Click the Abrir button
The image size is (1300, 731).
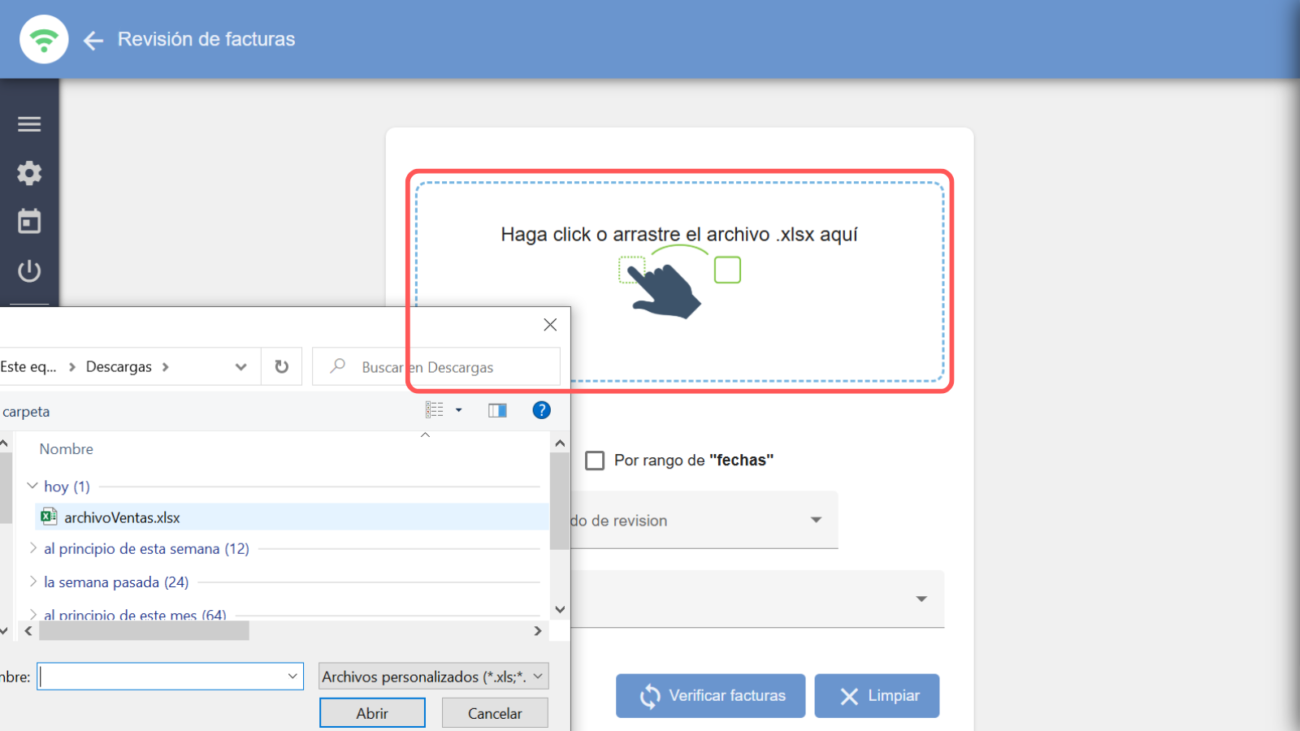coord(372,713)
